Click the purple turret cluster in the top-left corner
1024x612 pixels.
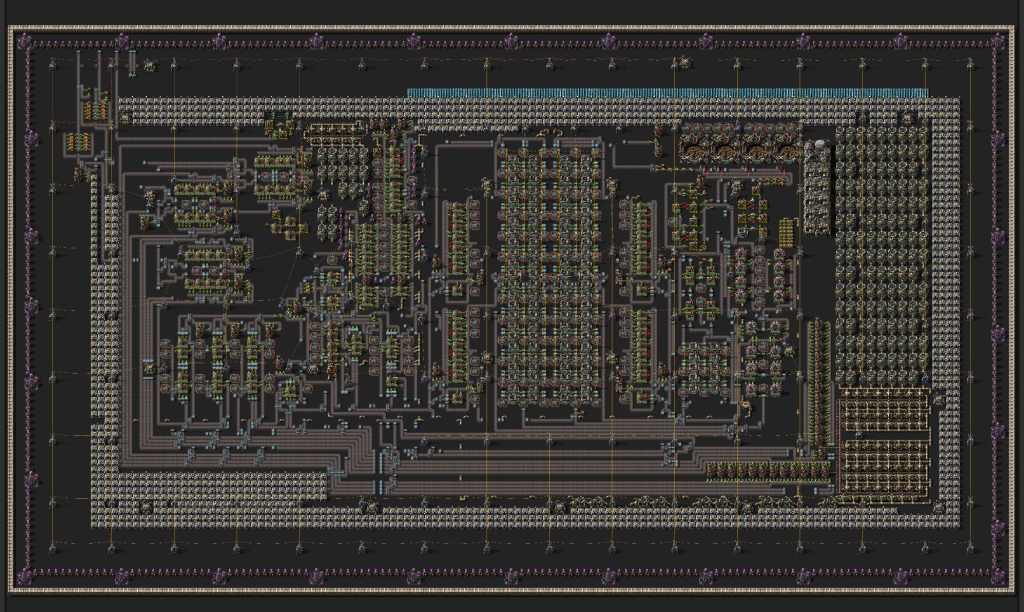click(25, 42)
